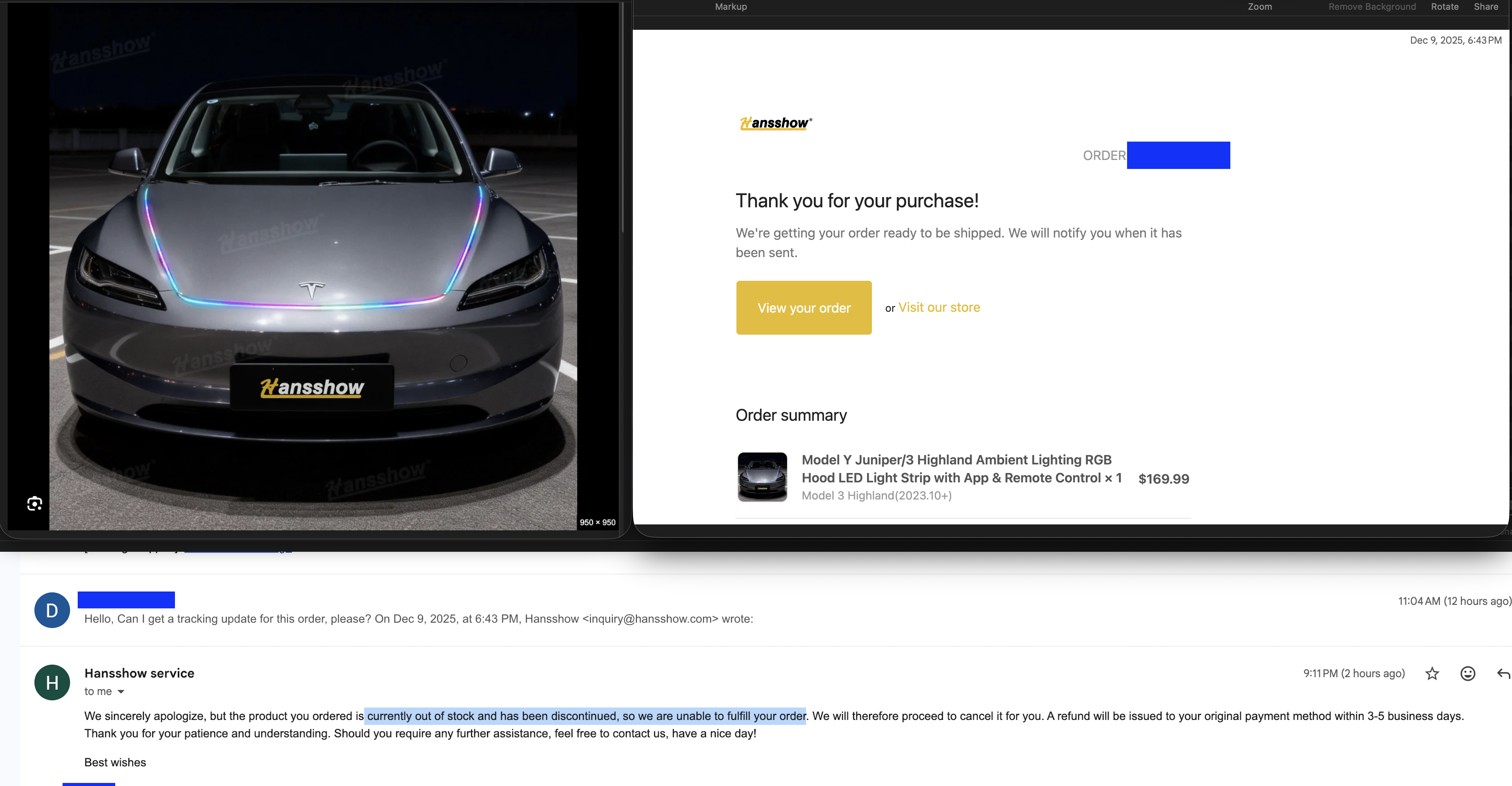Click the Hansshow service sender name
This screenshot has height=786, width=1512.
tap(139, 673)
